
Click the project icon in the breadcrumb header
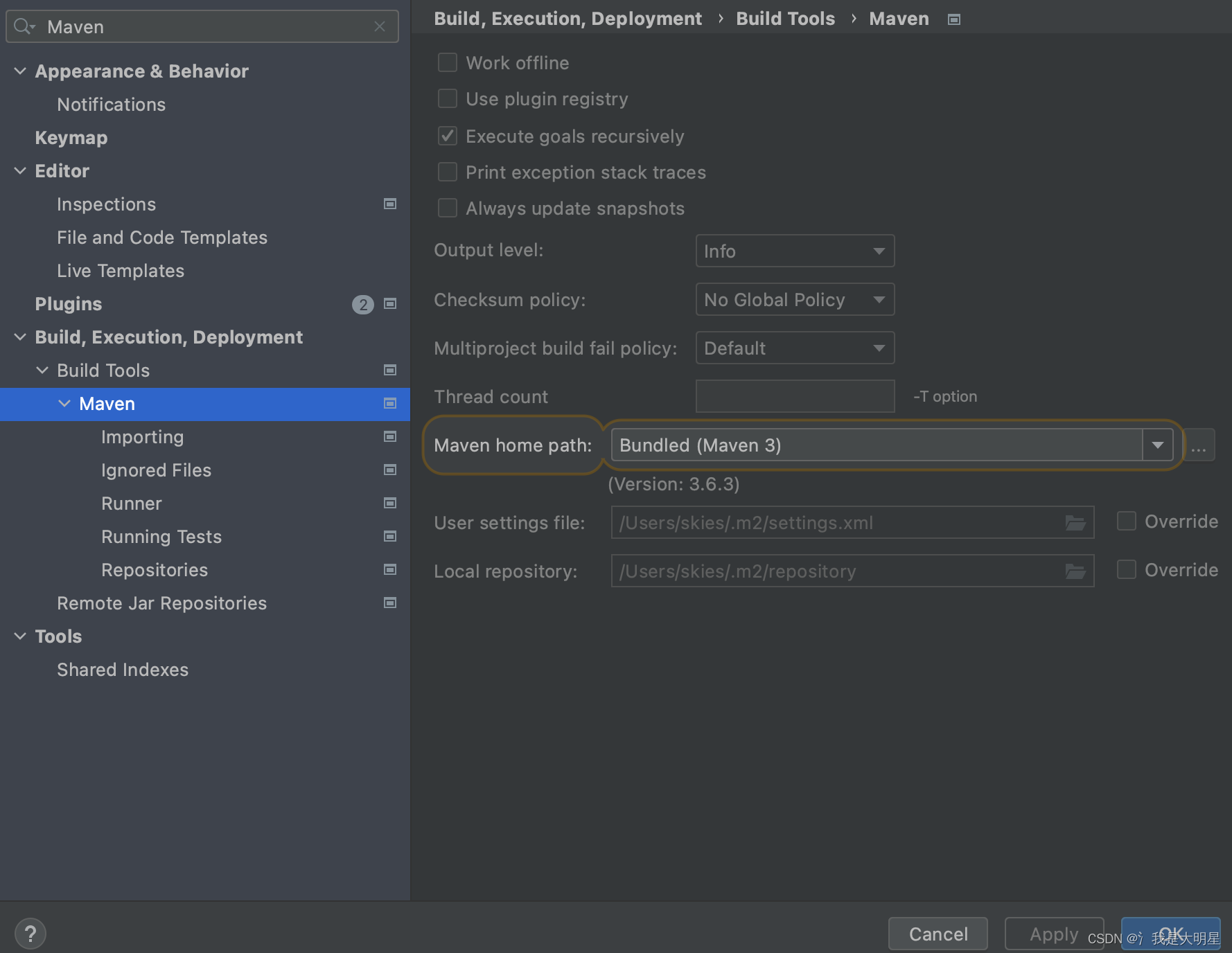pyautogui.click(x=954, y=19)
